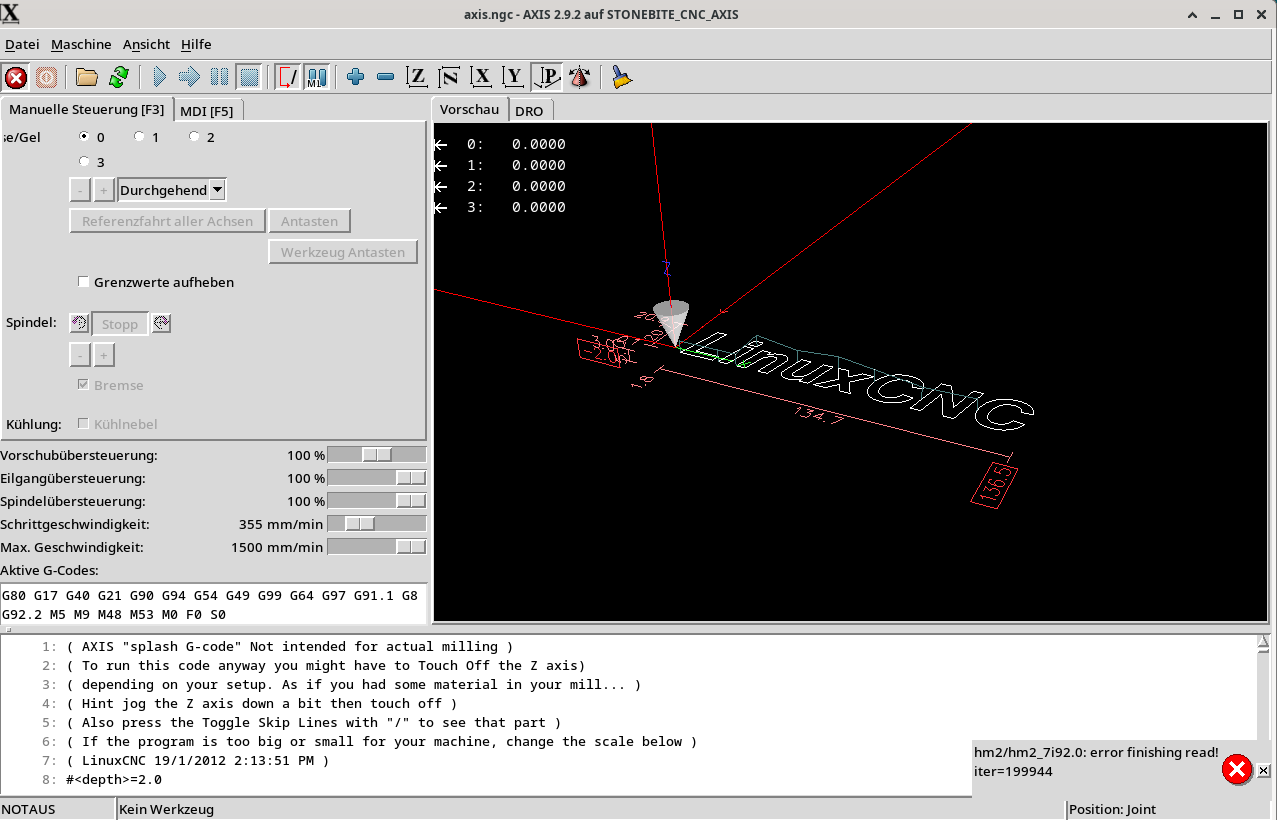Viewport: 1277px width, 820px height.
Task: Stop program execution in the toolbar
Action: (x=249, y=77)
